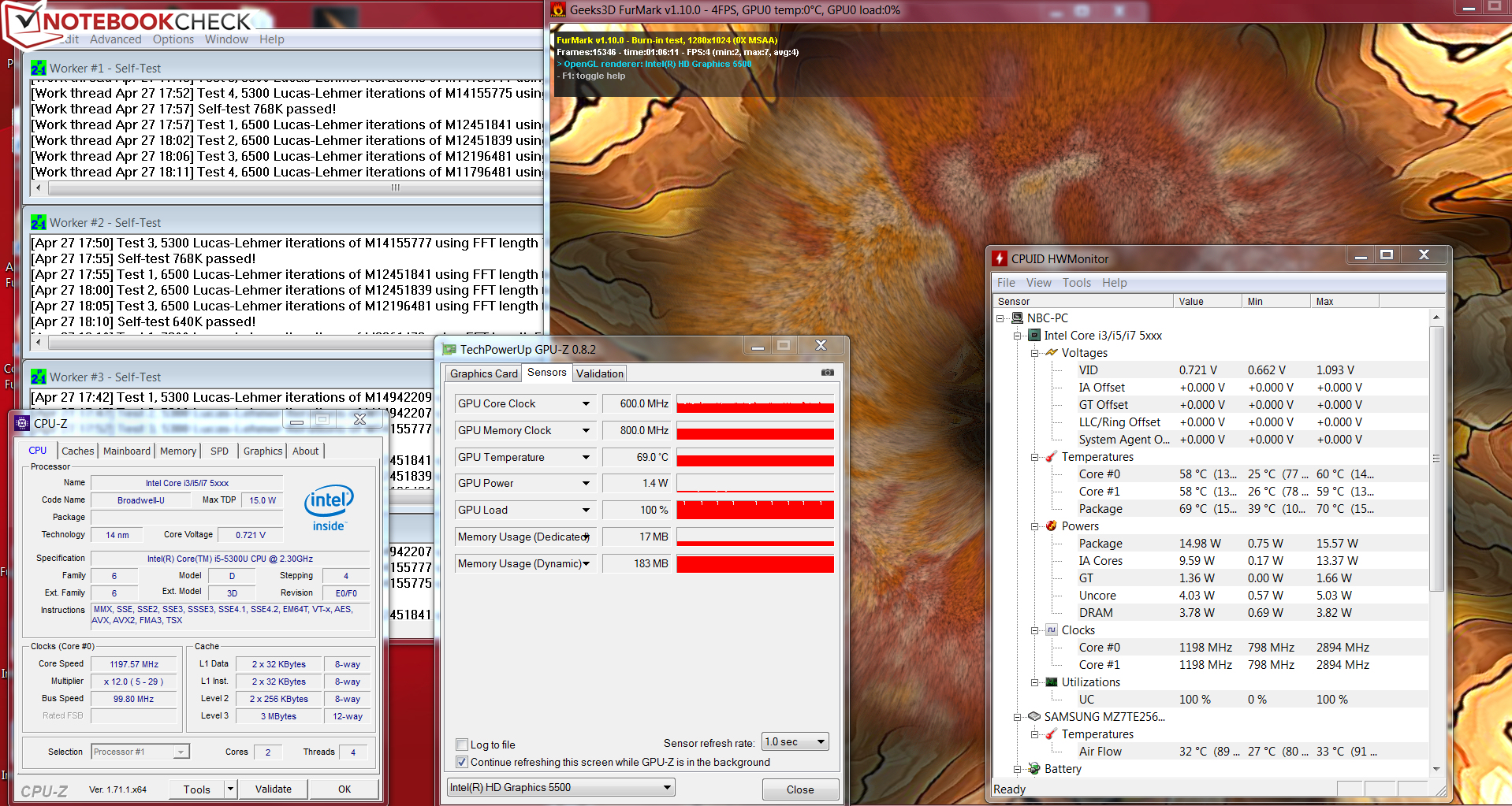
Task: Open the View menu in HWMonitor
Action: (x=1038, y=283)
